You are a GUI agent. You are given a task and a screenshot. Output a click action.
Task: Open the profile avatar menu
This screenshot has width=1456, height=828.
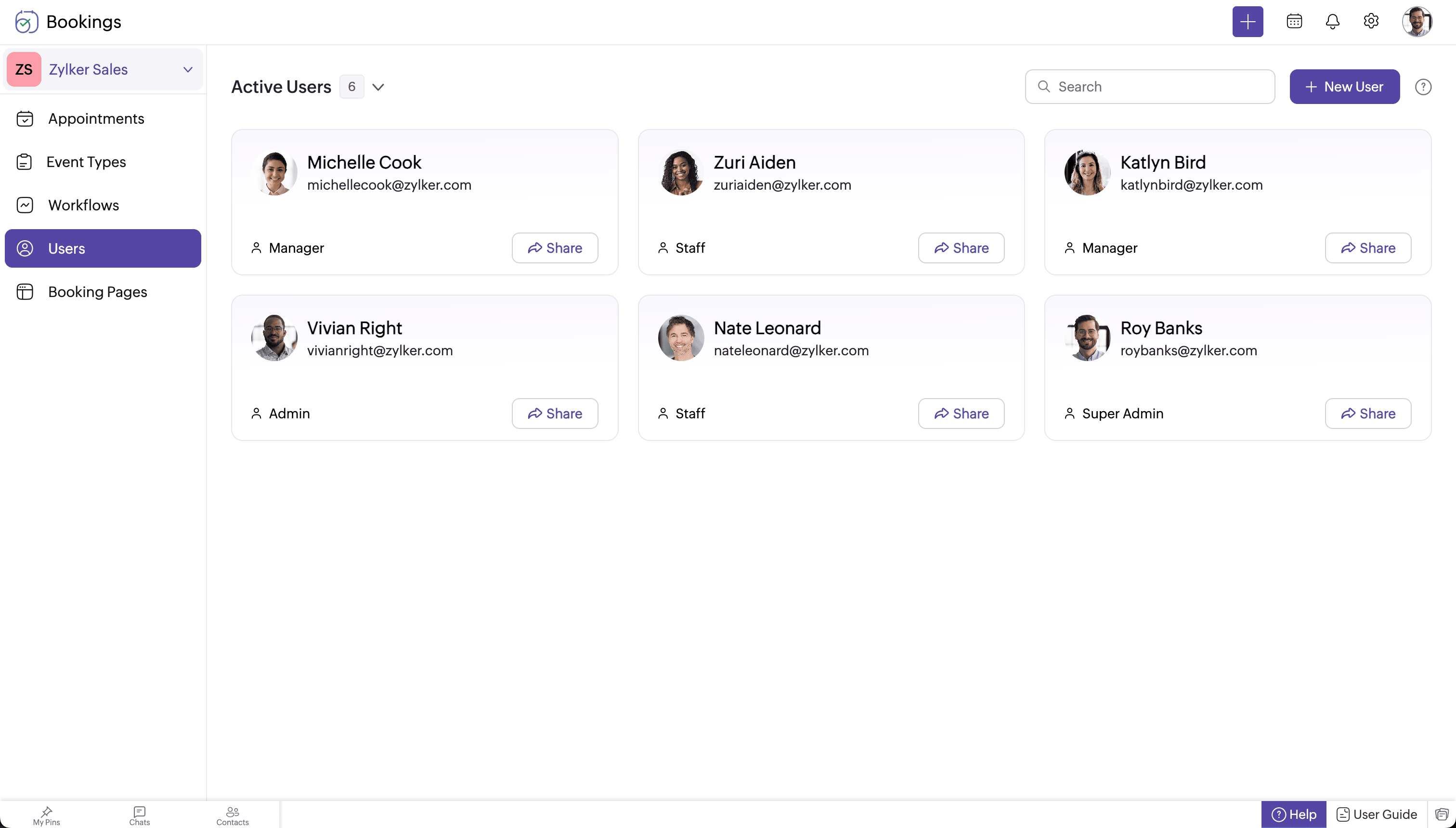[x=1416, y=22]
